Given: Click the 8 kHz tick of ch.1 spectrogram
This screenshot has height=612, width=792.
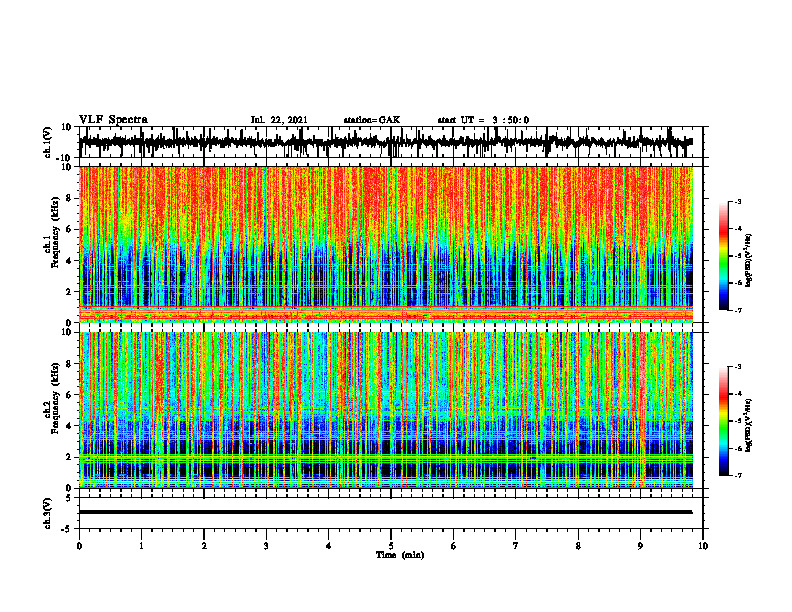Looking at the screenshot, I should [x=70, y=198].
